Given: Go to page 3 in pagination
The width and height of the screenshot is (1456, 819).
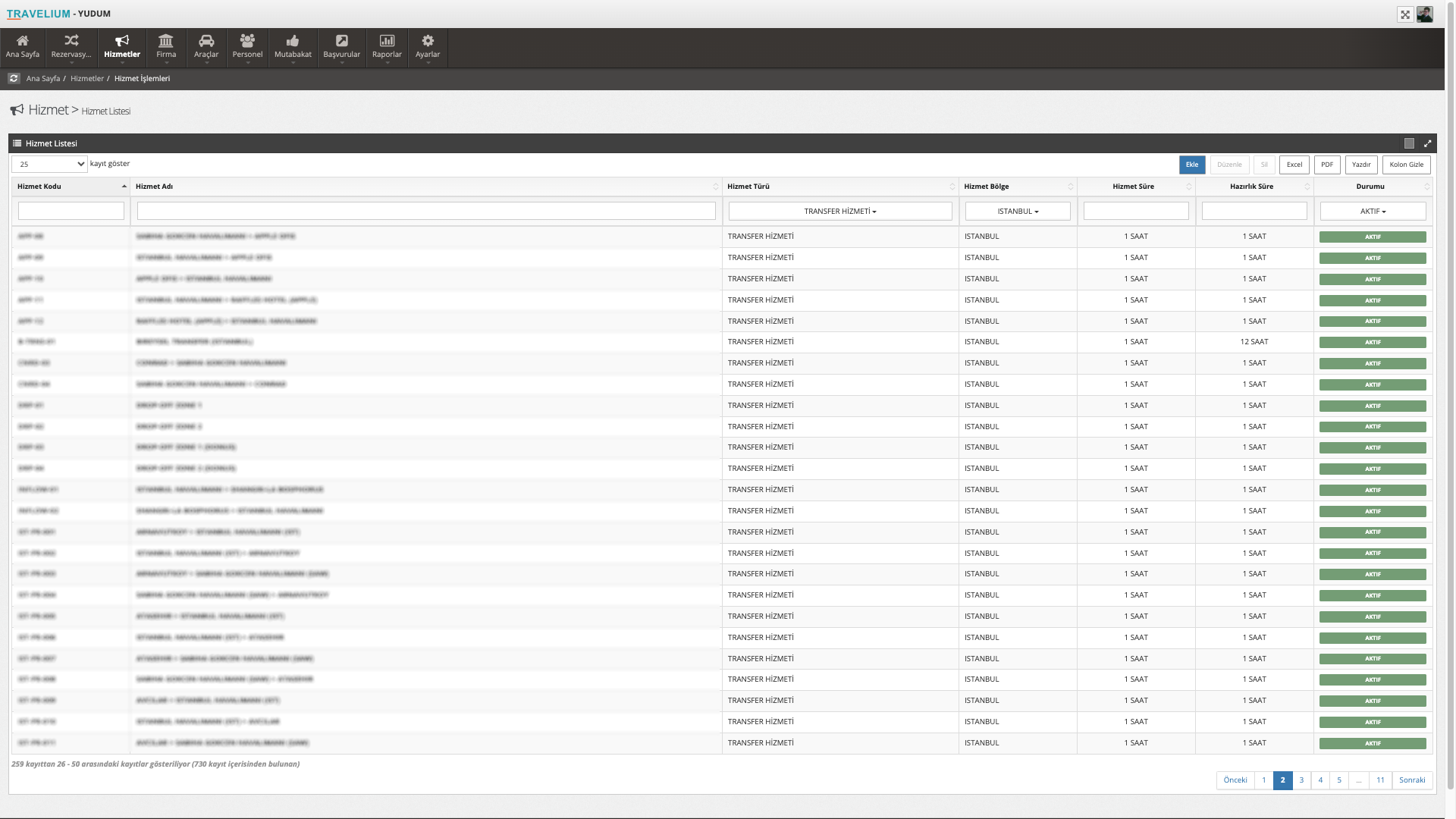Looking at the screenshot, I should 1301,780.
